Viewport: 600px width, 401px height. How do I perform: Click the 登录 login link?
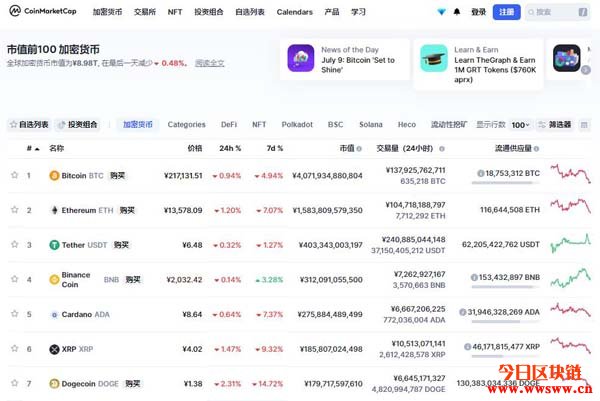[x=479, y=12]
